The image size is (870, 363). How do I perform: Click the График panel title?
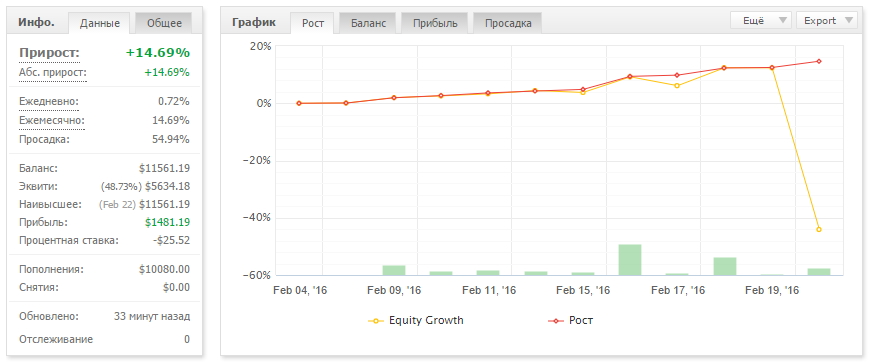point(253,23)
